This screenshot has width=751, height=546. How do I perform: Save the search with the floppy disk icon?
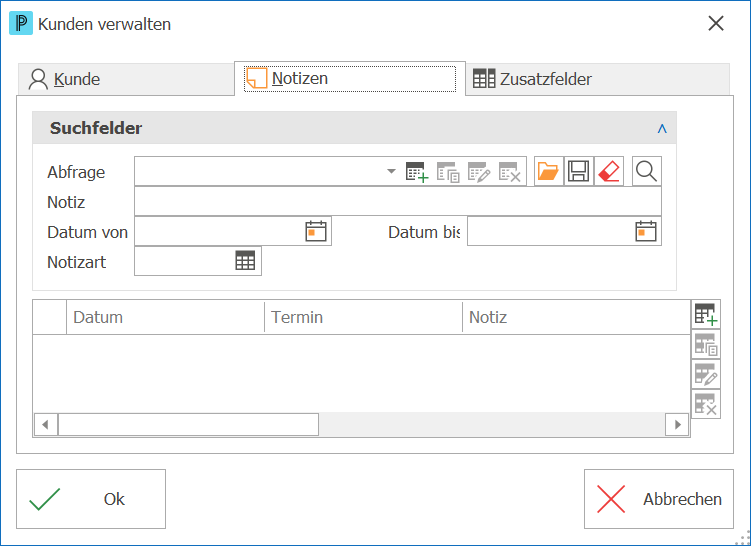point(579,171)
